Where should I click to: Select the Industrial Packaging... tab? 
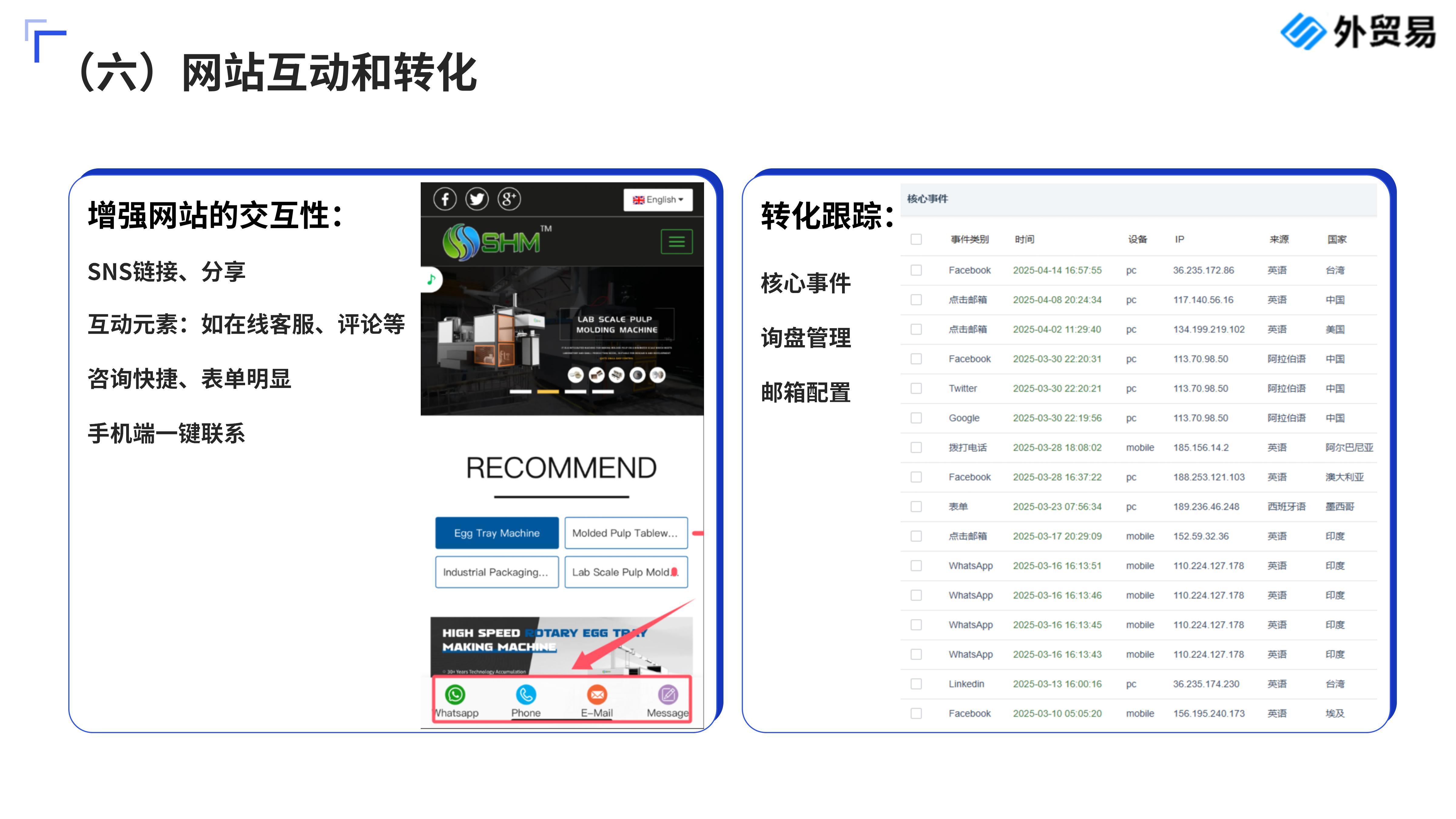497,572
